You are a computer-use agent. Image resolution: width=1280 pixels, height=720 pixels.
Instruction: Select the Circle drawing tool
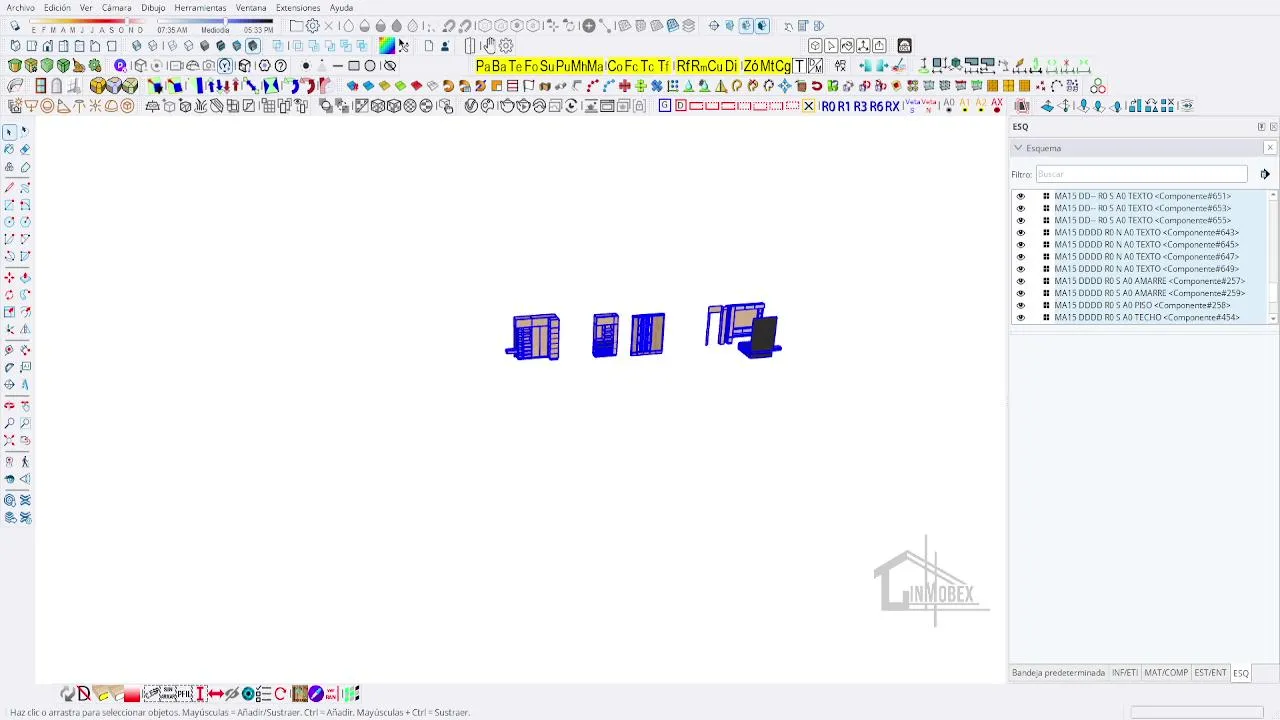pos(9,222)
